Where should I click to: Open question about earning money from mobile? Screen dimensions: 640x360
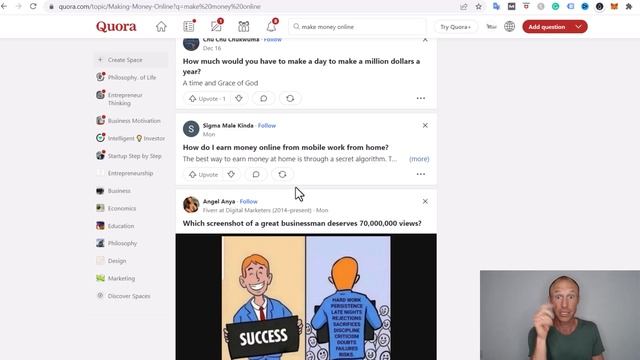[x=286, y=147]
